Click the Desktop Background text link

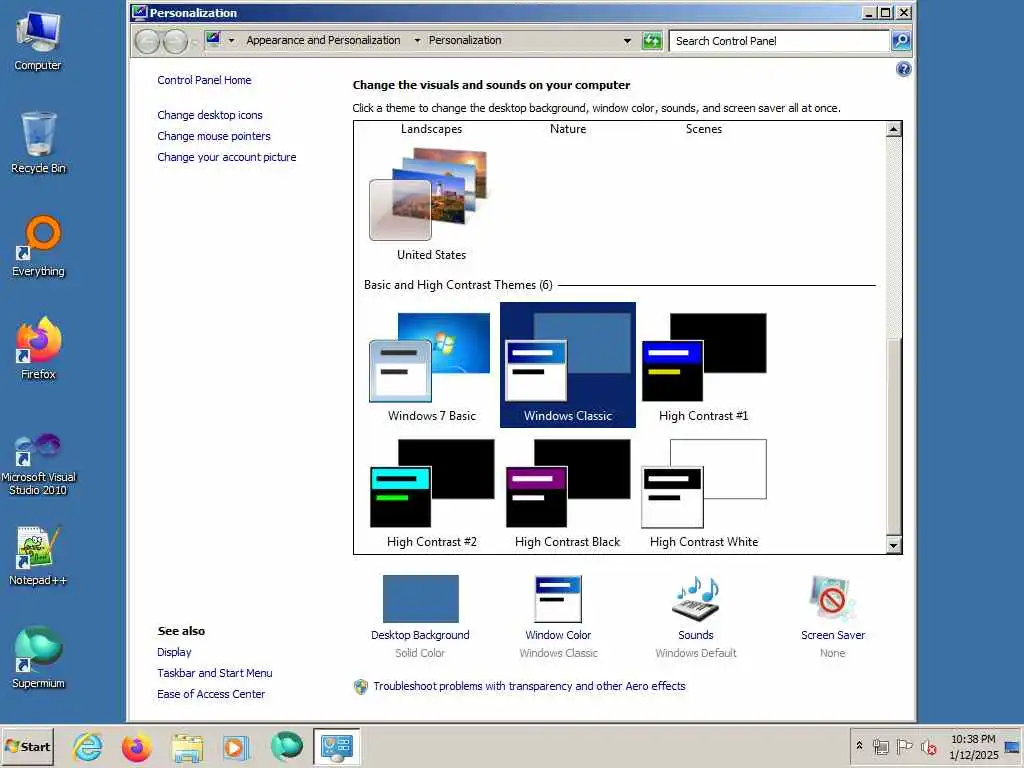click(420, 635)
